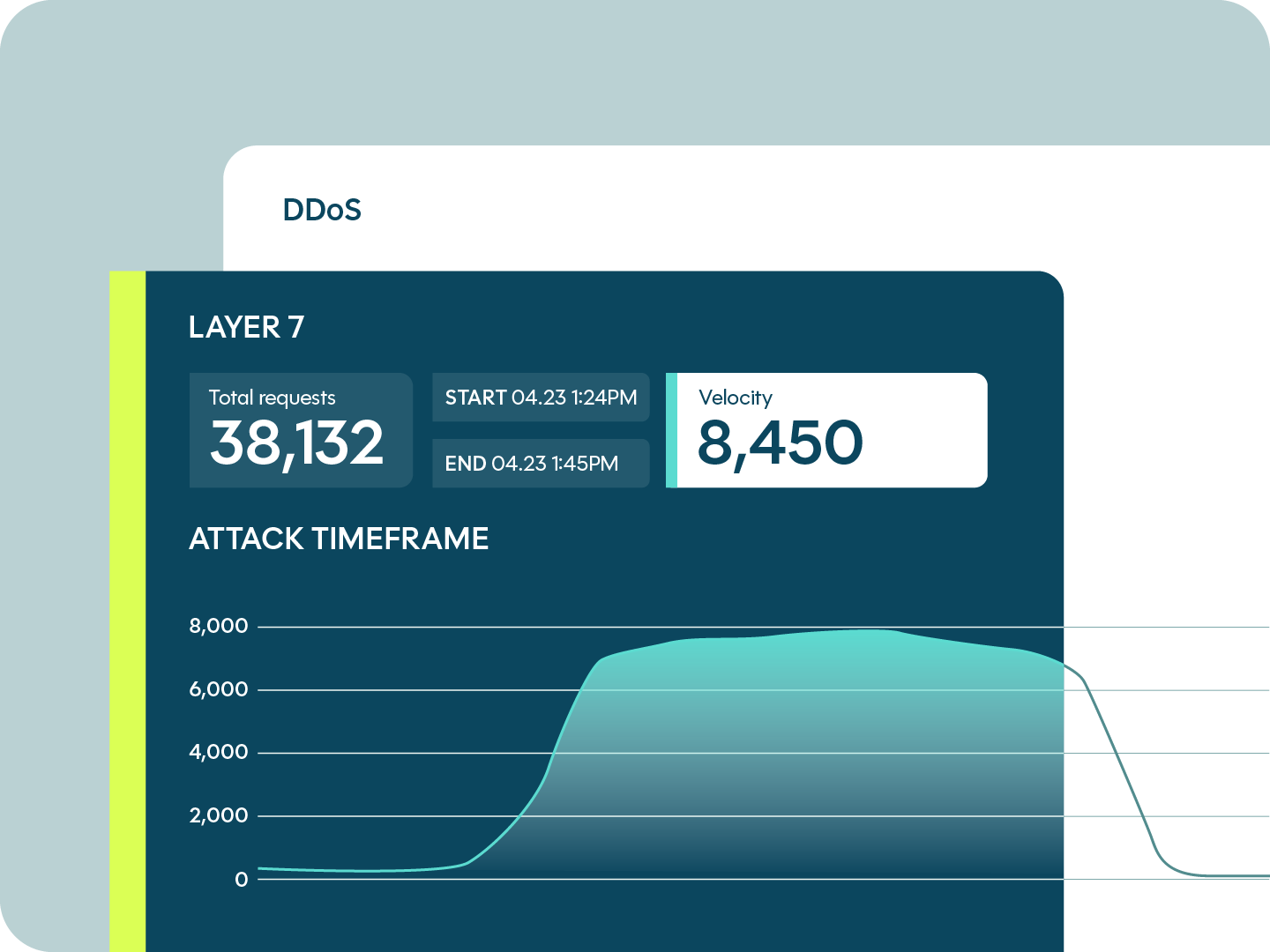Screen dimensions: 1270x952
Task: Click the 8,450 velocity value
Action: point(780,443)
